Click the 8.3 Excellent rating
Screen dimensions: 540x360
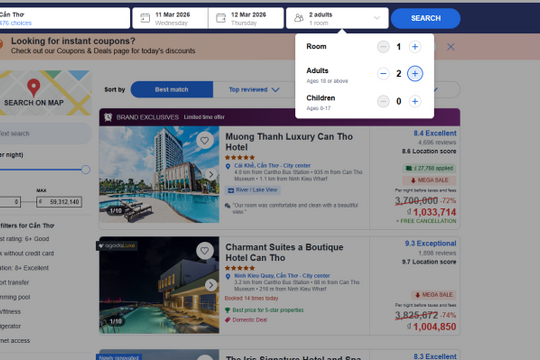click(435, 356)
